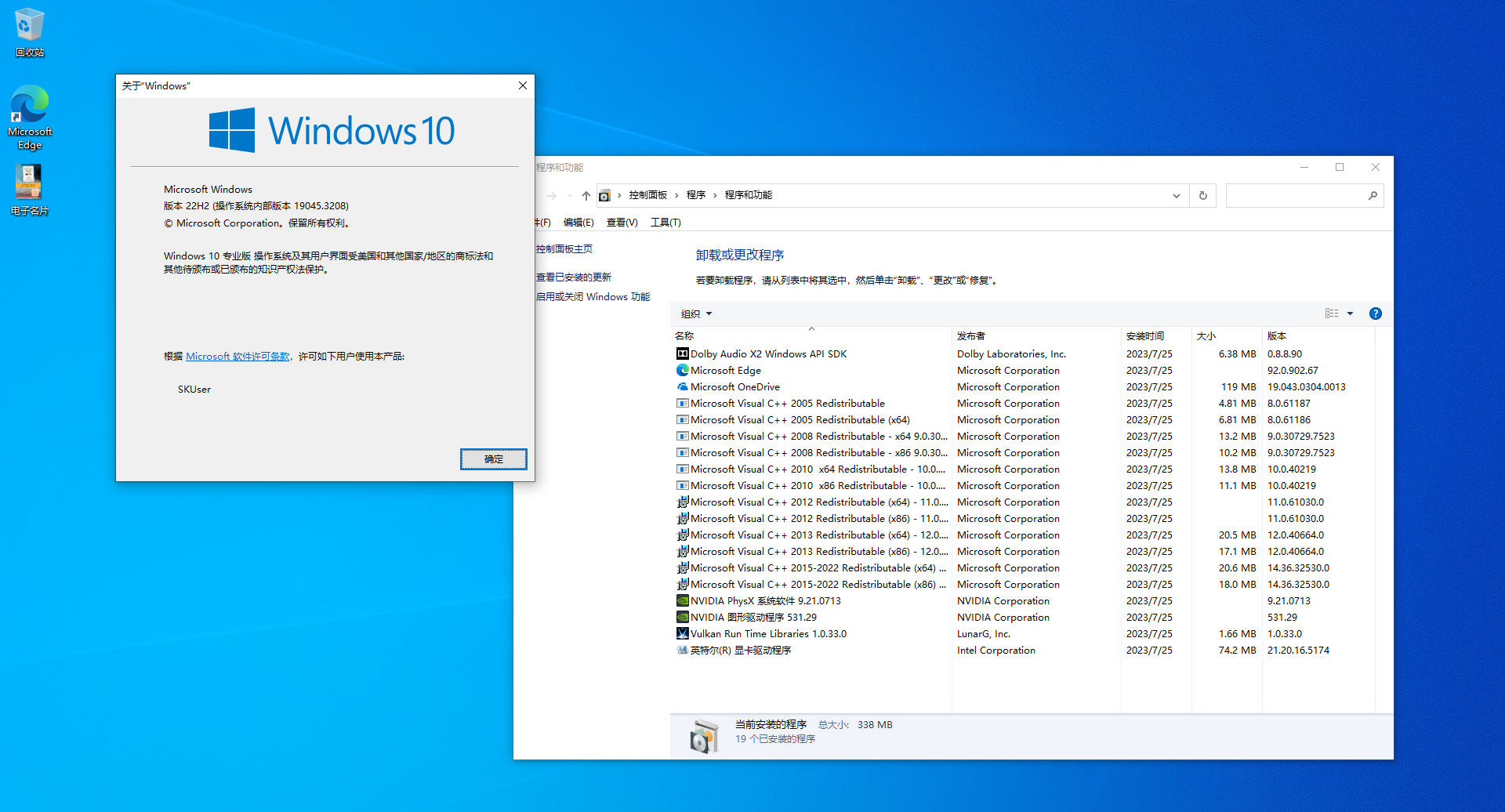
Task: Open the 编辑(E) menu
Action: (x=578, y=223)
